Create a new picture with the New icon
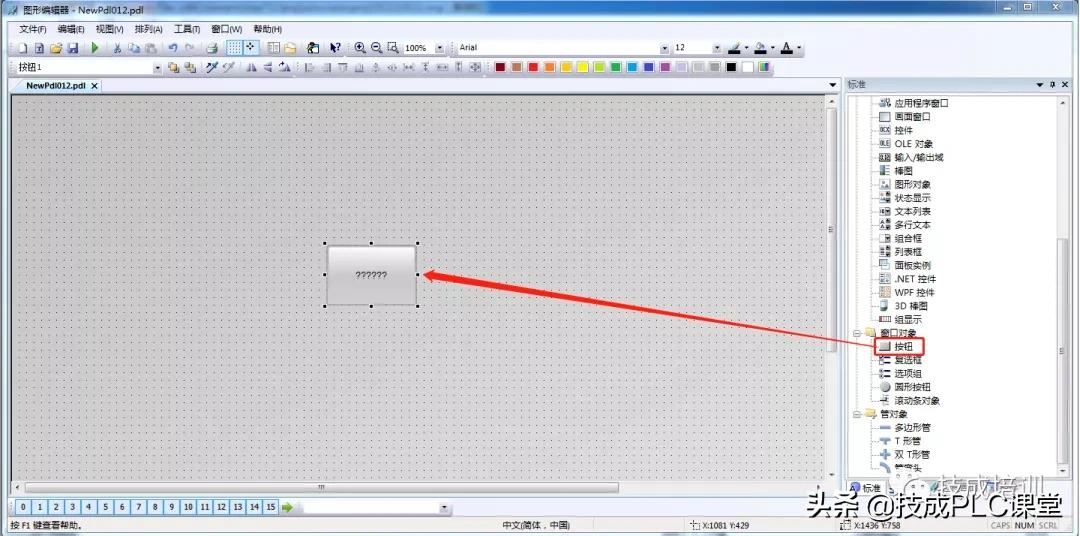The image size is (1080, 536). (x=23, y=48)
